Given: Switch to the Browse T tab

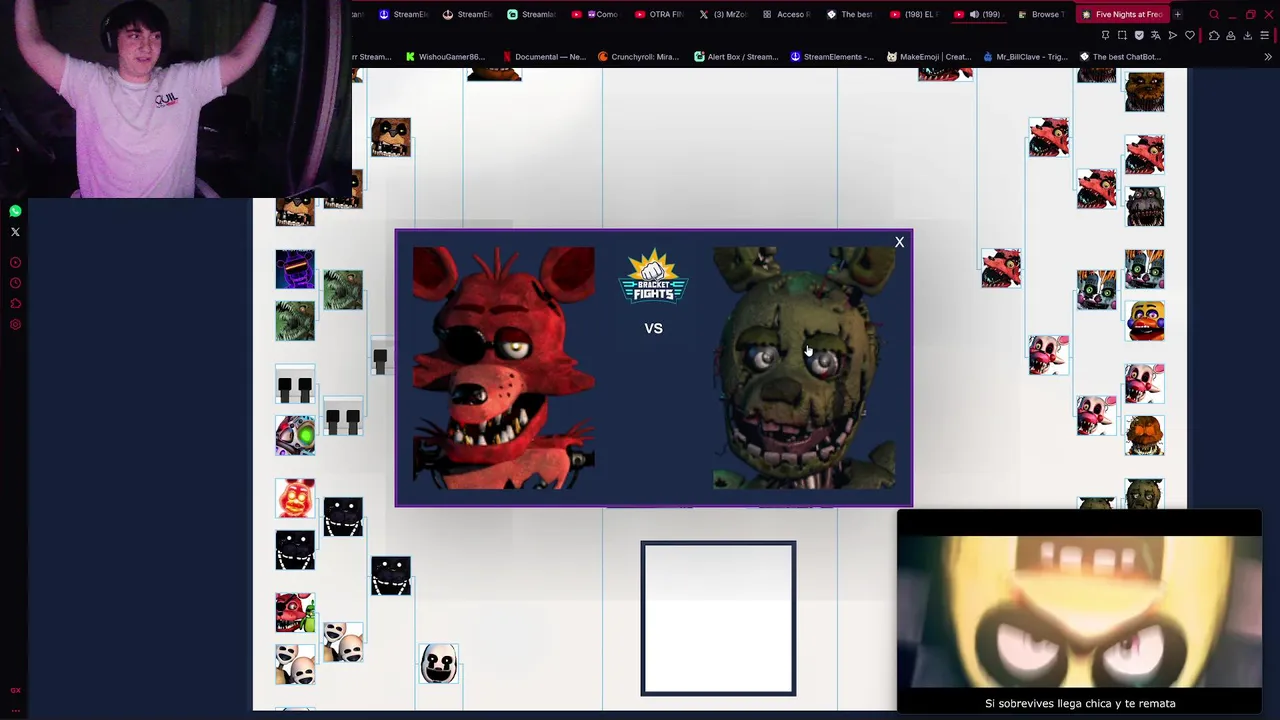Looking at the screenshot, I should pyautogui.click(x=1040, y=14).
